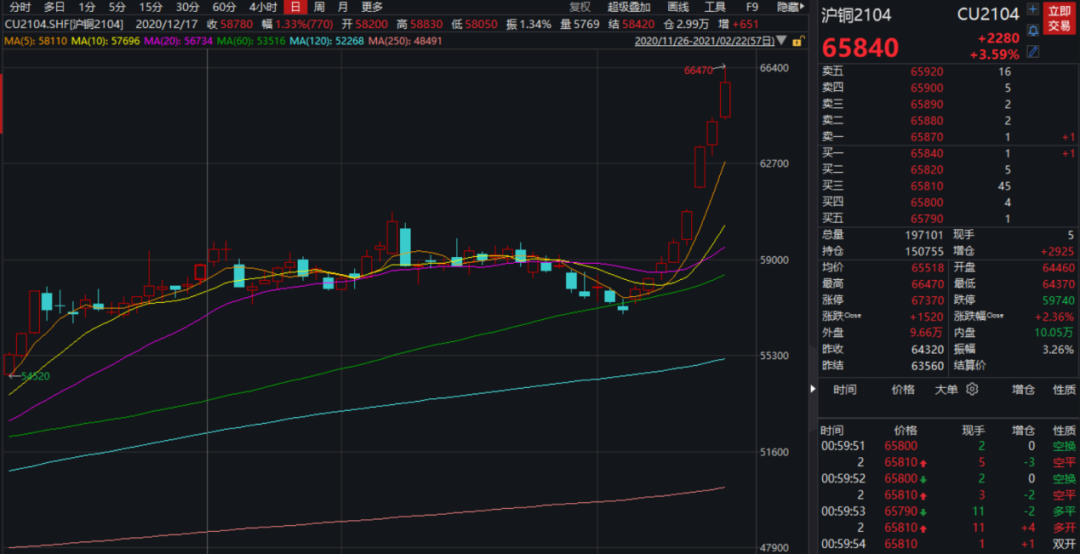
Task: Click the 66470 high price marker on the chart
Action: pos(698,70)
